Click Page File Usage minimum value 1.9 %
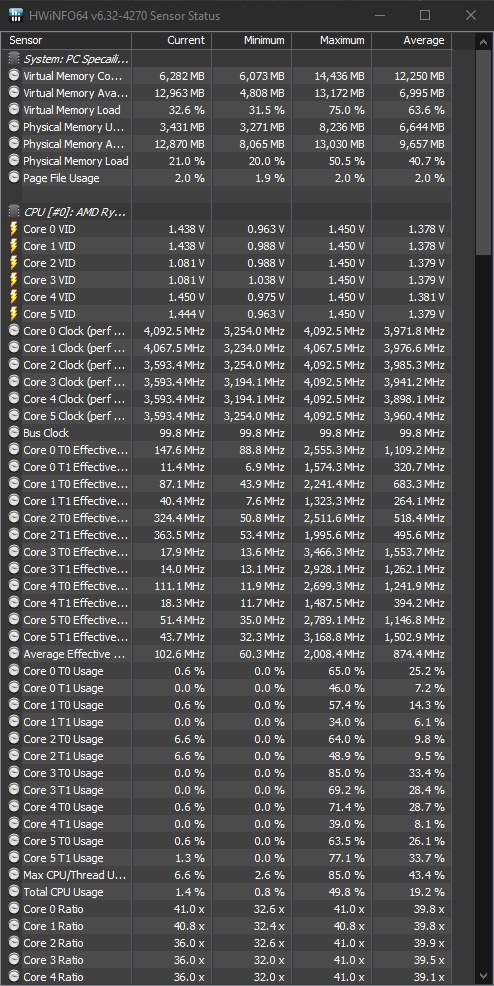Viewport: 494px width, 986px height. pos(271,178)
